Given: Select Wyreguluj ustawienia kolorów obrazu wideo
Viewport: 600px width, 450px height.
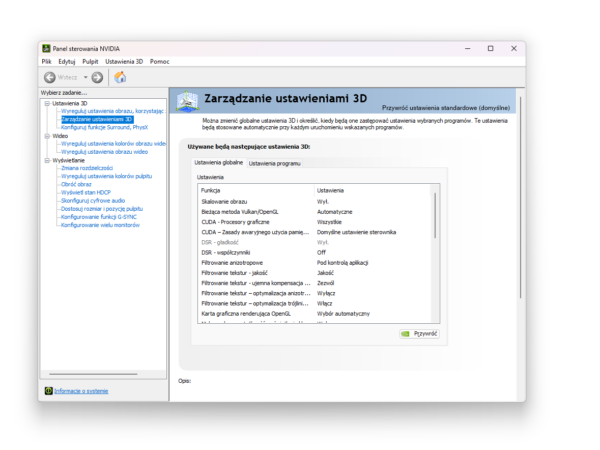Looking at the screenshot, I should pos(113,144).
